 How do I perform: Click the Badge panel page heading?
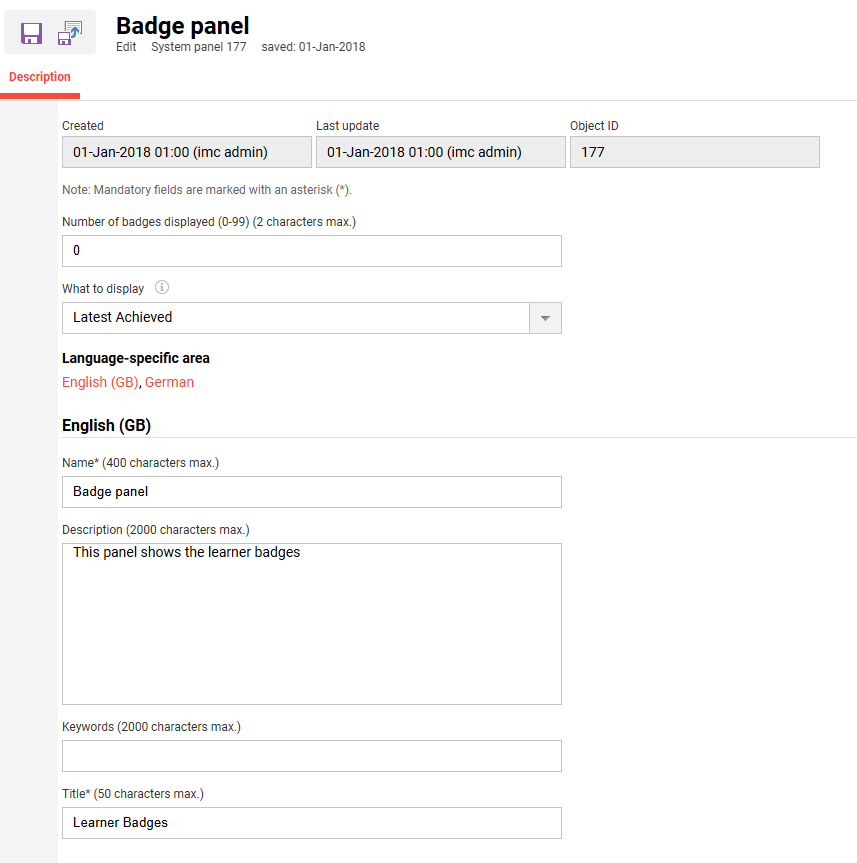click(x=183, y=26)
